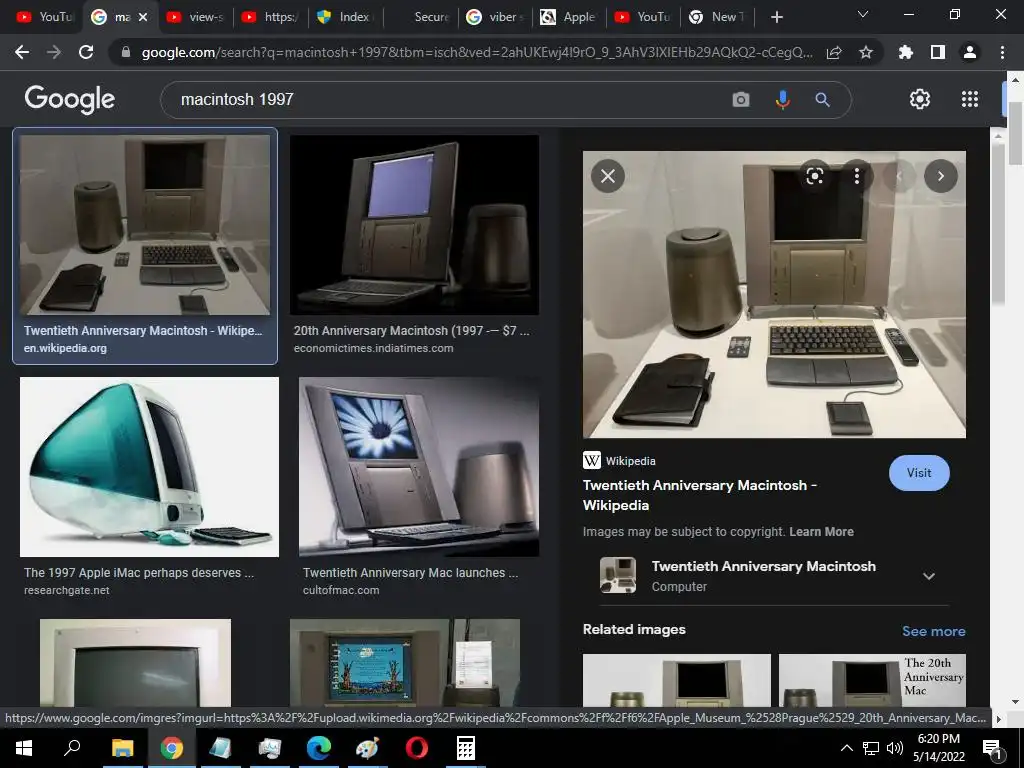Open the tab search chevron
Screen dimensions: 1024x768
click(863, 14)
